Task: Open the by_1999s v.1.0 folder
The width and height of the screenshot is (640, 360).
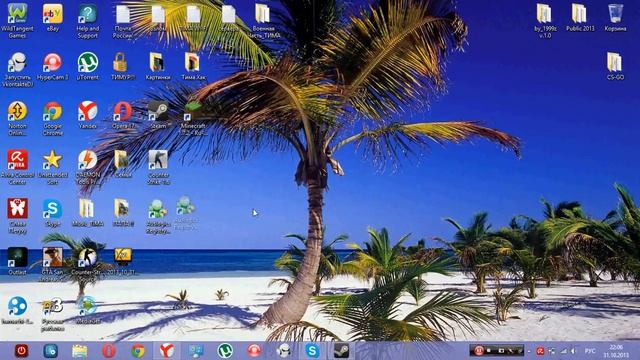Action: point(545,21)
